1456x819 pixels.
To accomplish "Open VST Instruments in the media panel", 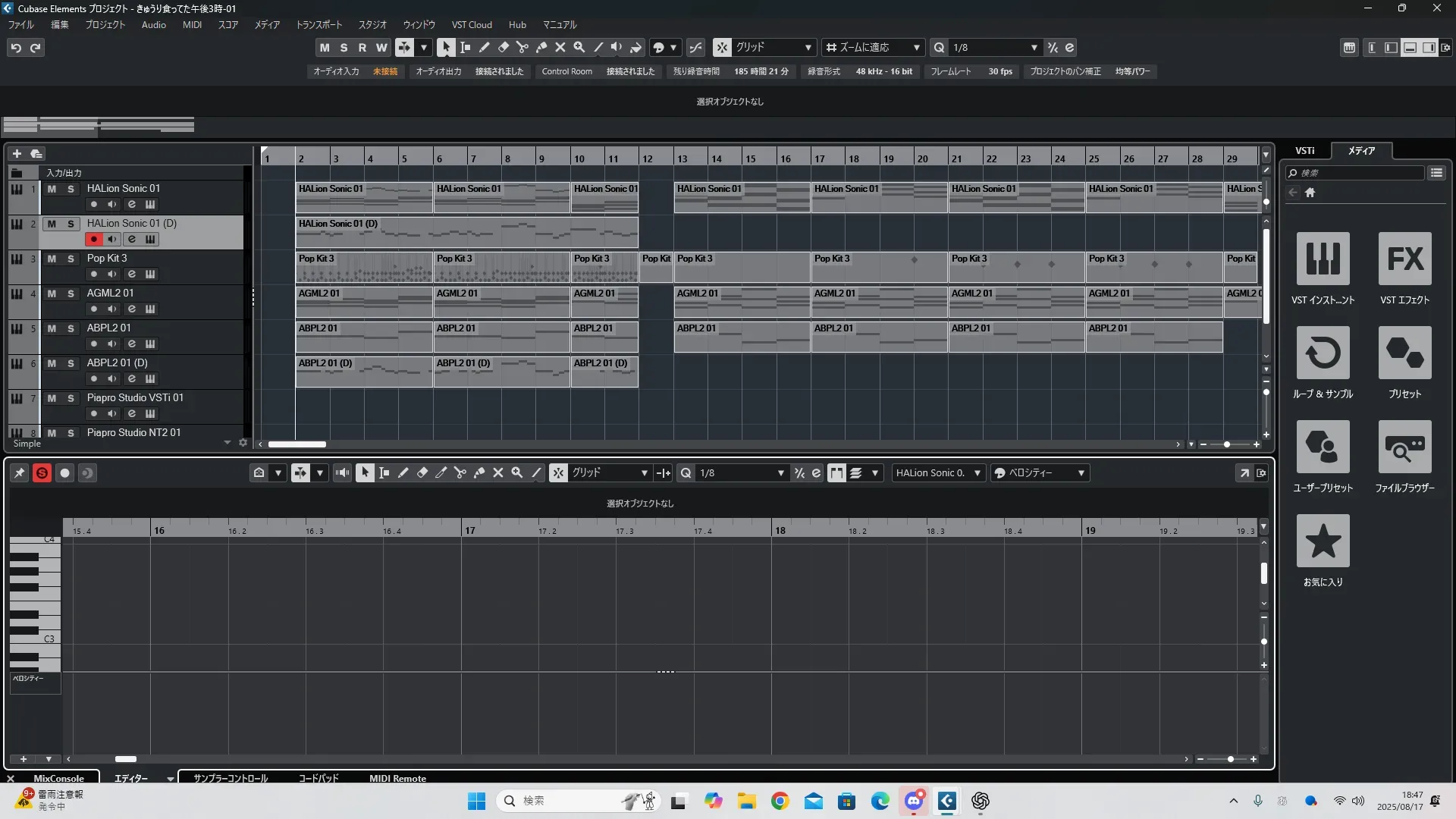I will point(1323,259).
